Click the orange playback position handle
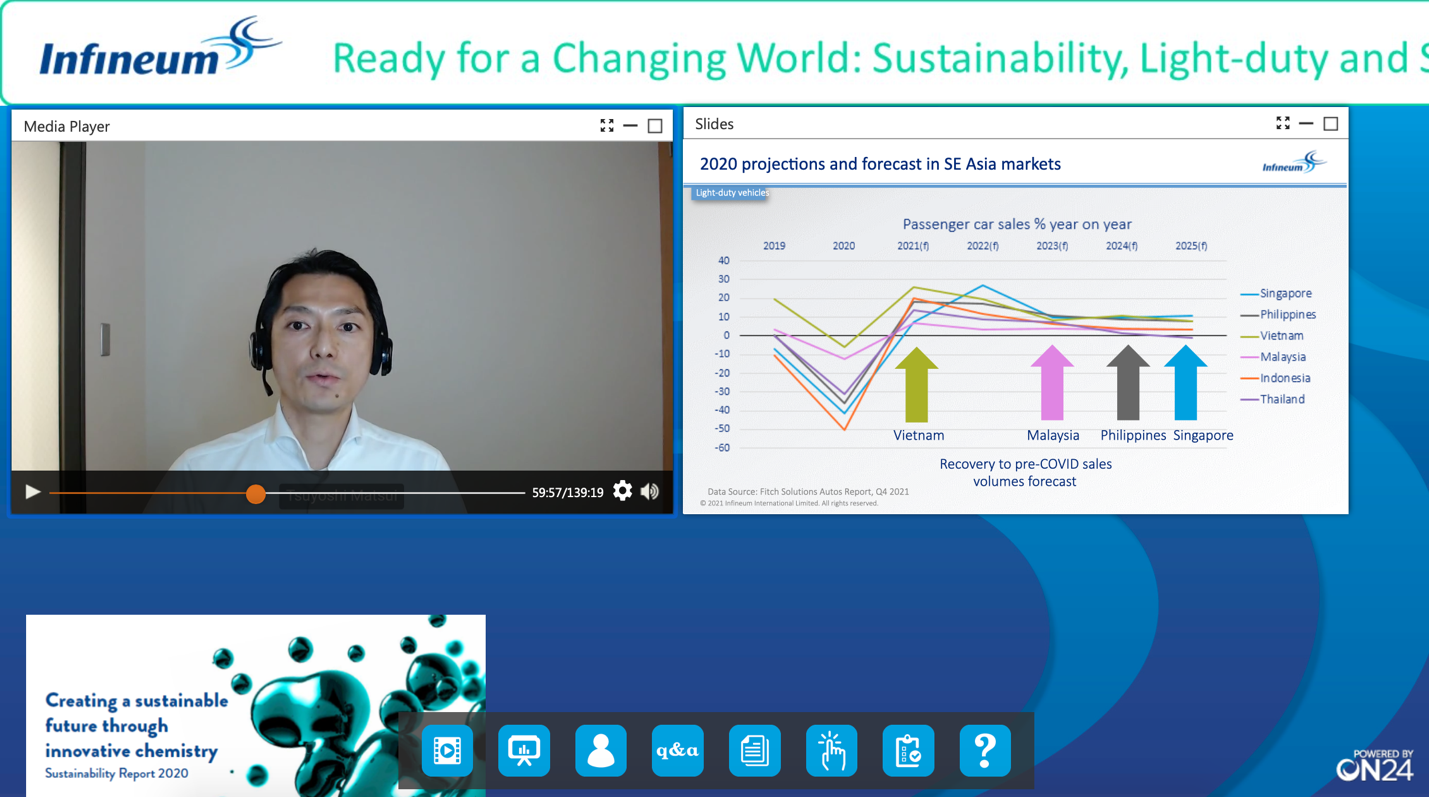This screenshot has width=1429, height=797. click(256, 493)
